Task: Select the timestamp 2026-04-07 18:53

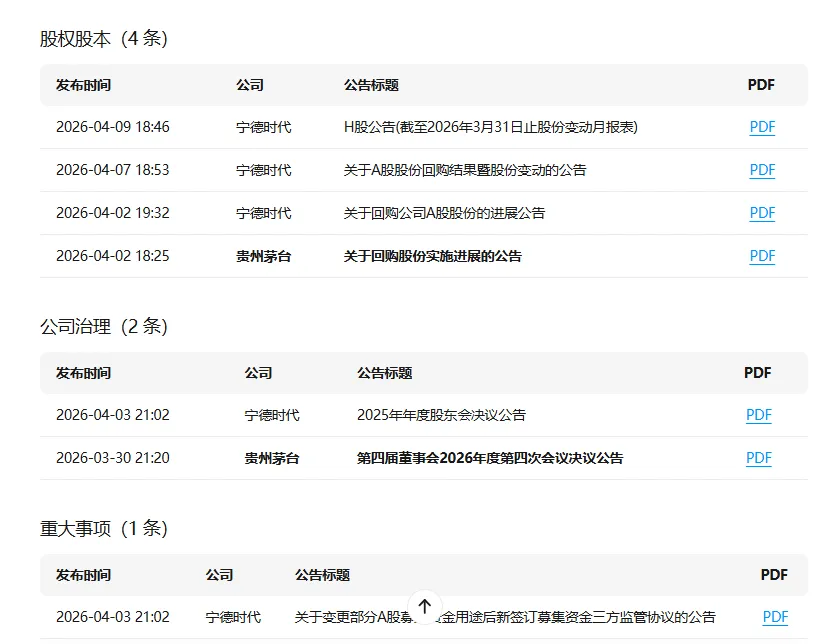Action: tap(113, 170)
